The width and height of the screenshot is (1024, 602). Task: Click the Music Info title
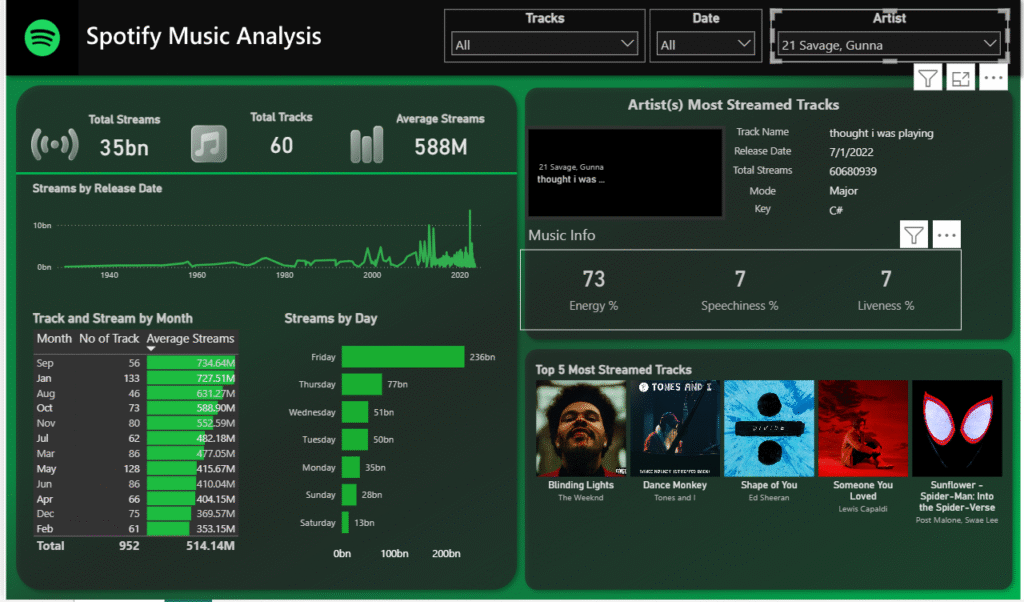[562, 235]
